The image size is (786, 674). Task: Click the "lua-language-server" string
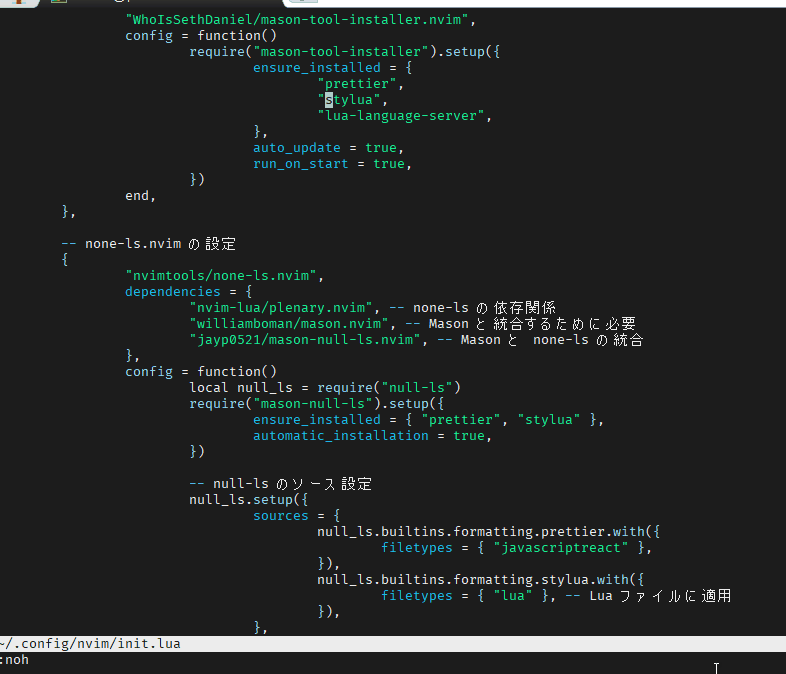(401, 116)
